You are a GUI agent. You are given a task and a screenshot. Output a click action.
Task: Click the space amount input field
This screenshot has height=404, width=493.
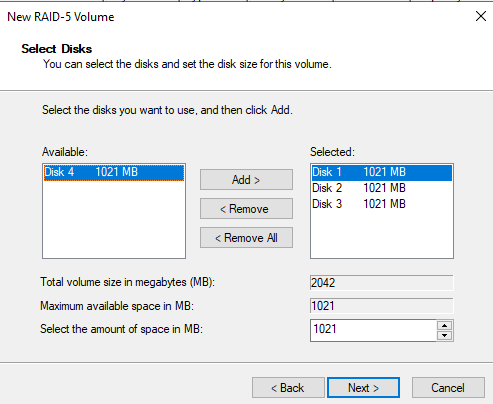(373, 330)
